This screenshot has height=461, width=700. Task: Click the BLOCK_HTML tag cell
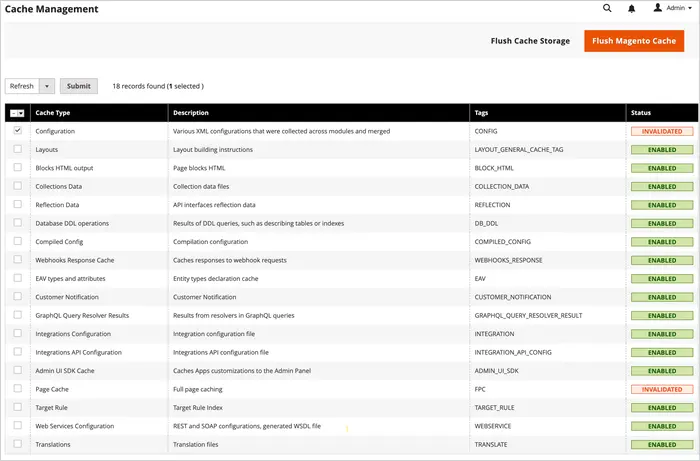494,168
